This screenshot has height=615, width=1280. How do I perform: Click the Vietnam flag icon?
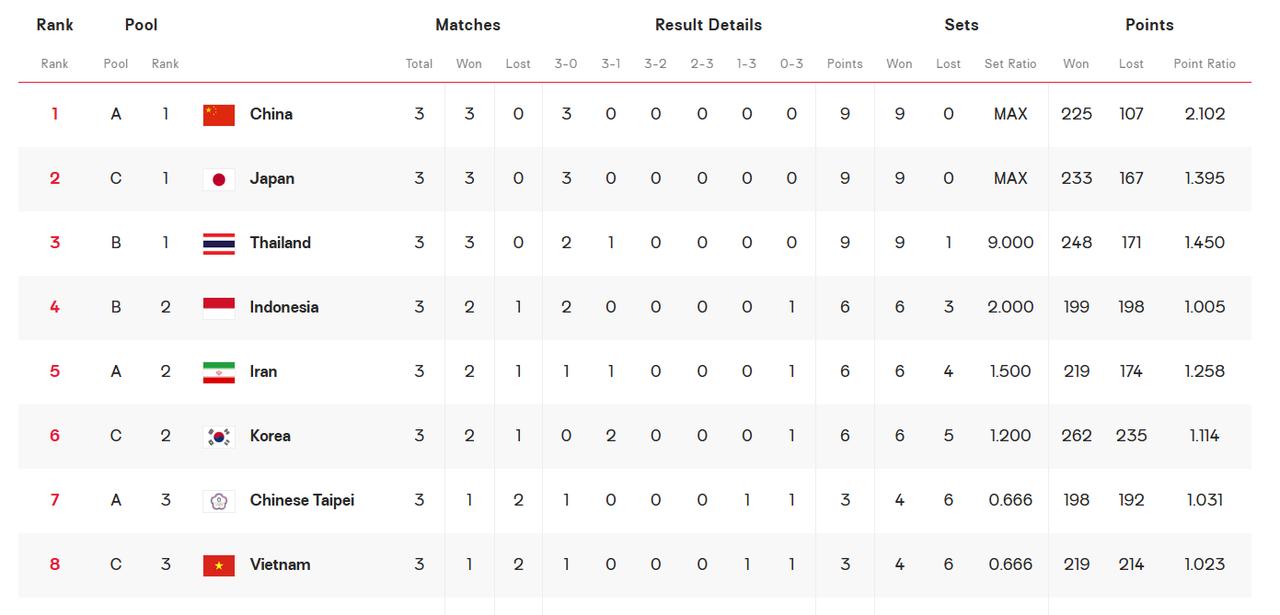coord(219,565)
